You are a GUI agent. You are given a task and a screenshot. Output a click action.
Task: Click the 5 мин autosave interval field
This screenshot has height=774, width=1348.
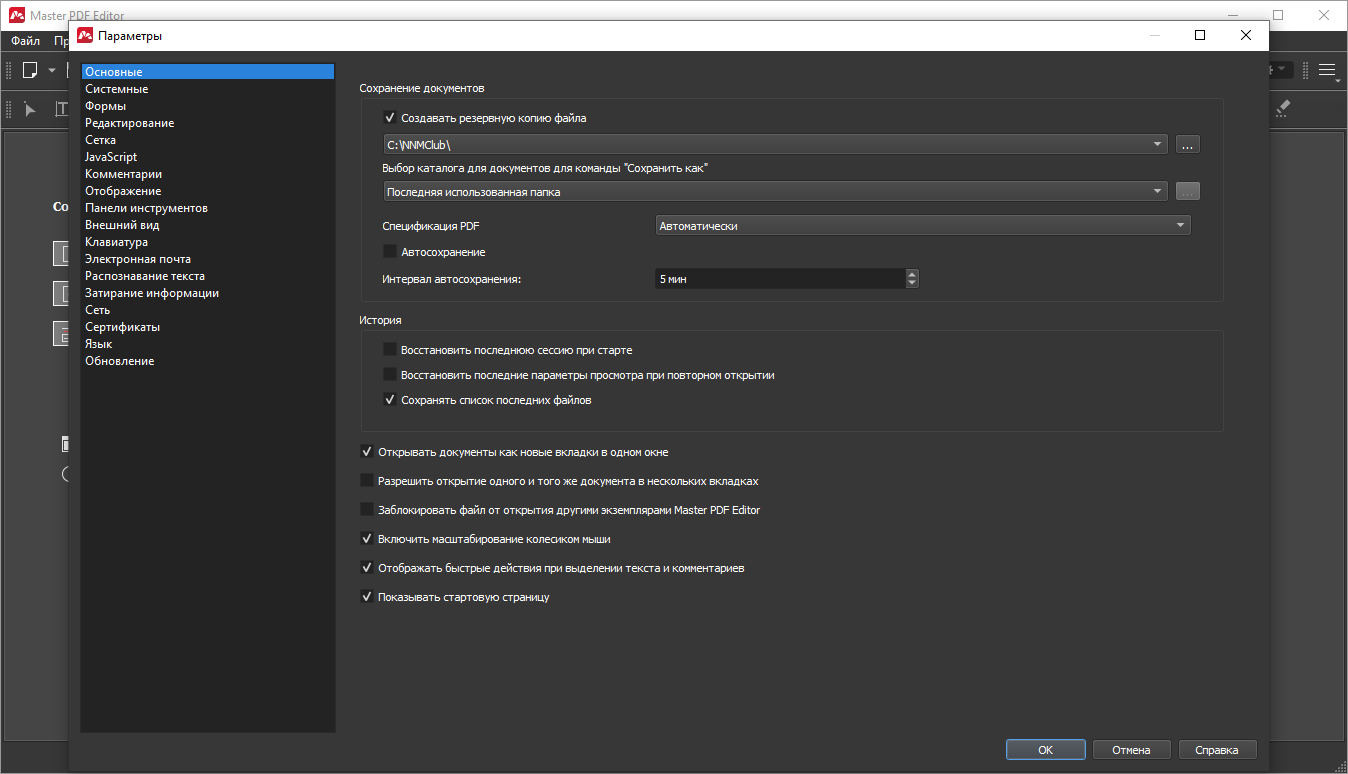[x=779, y=279]
